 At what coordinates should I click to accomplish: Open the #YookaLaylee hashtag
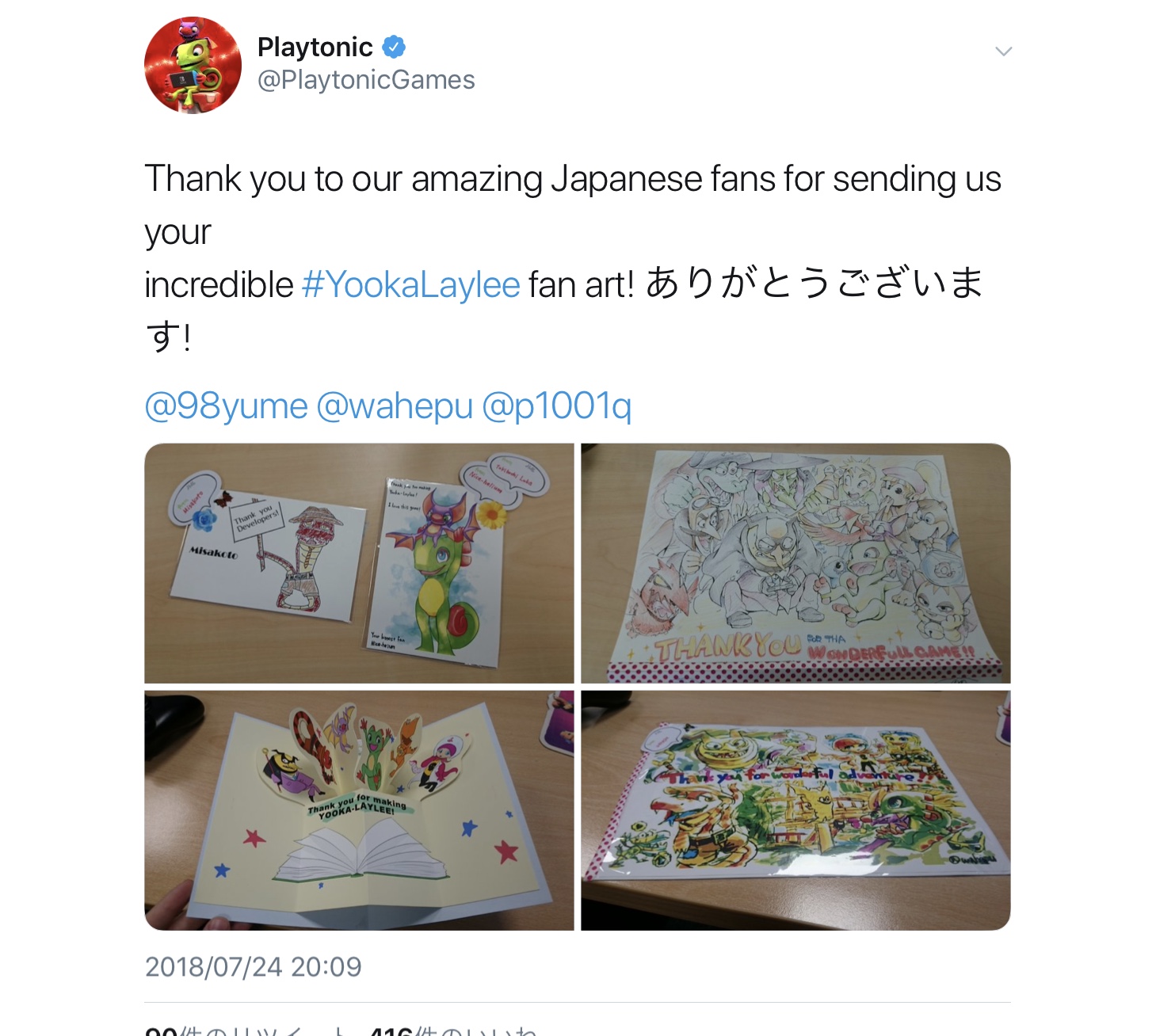(x=410, y=284)
